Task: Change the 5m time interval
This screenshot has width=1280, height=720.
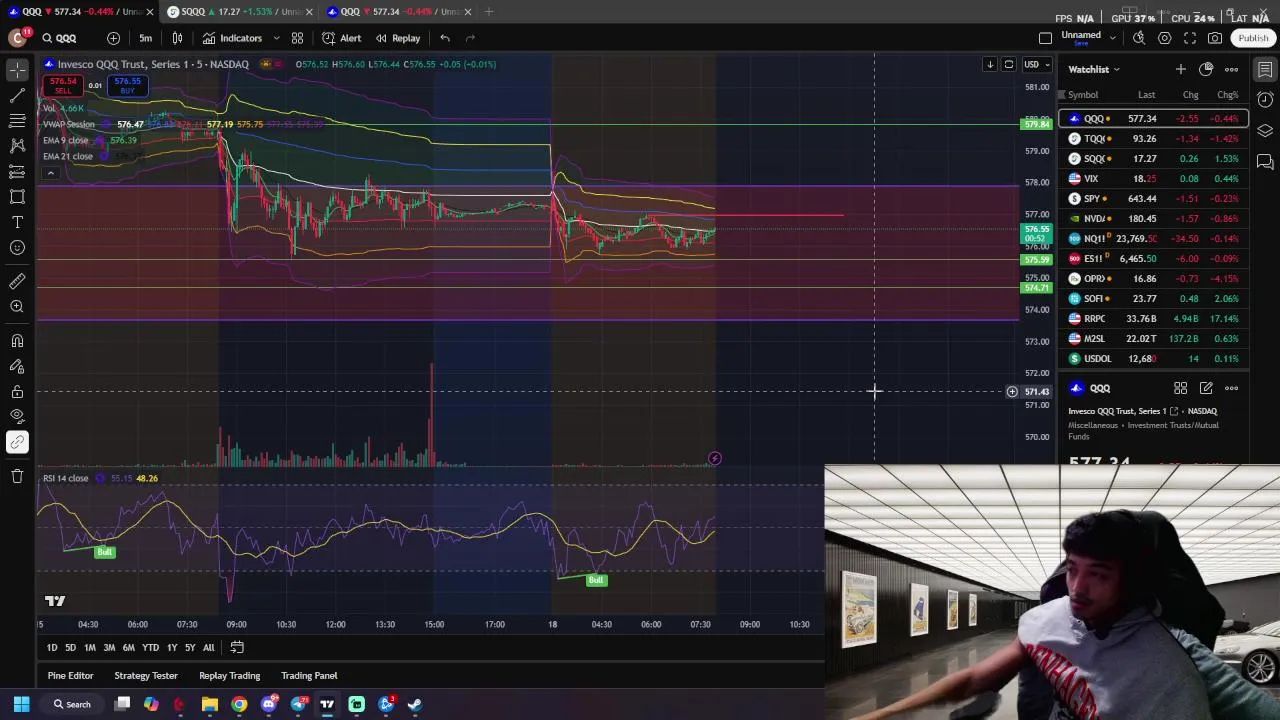Action: tap(146, 38)
